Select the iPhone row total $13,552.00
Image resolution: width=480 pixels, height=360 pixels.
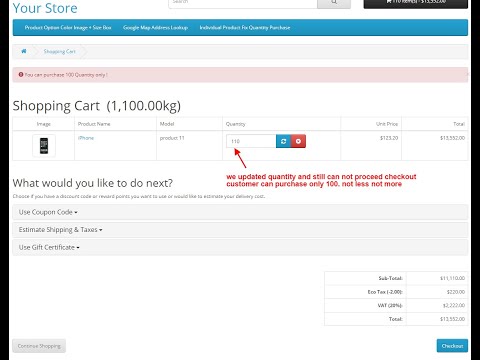pos(452,138)
